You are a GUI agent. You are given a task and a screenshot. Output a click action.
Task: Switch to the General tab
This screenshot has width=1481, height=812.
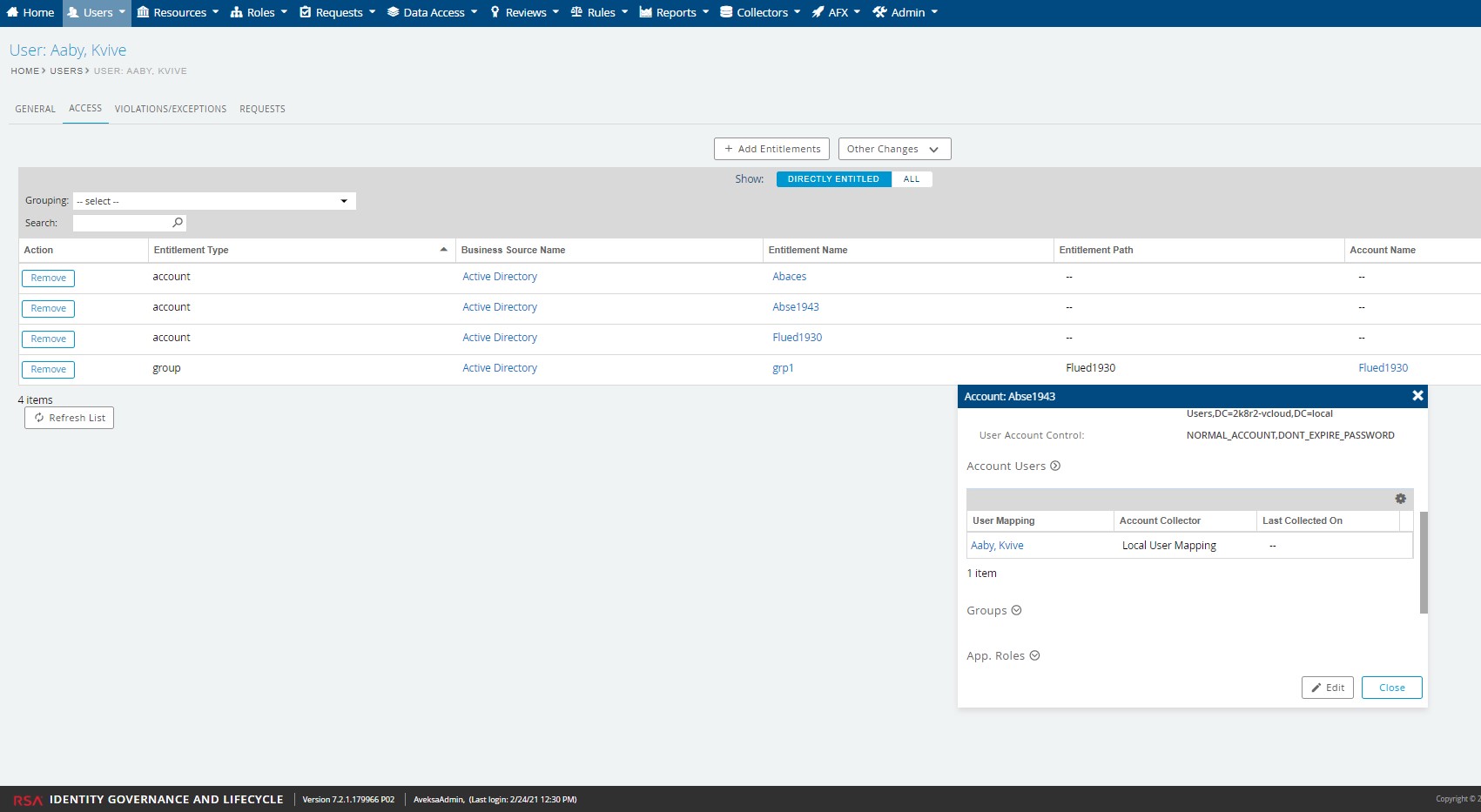[x=35, y=109]
